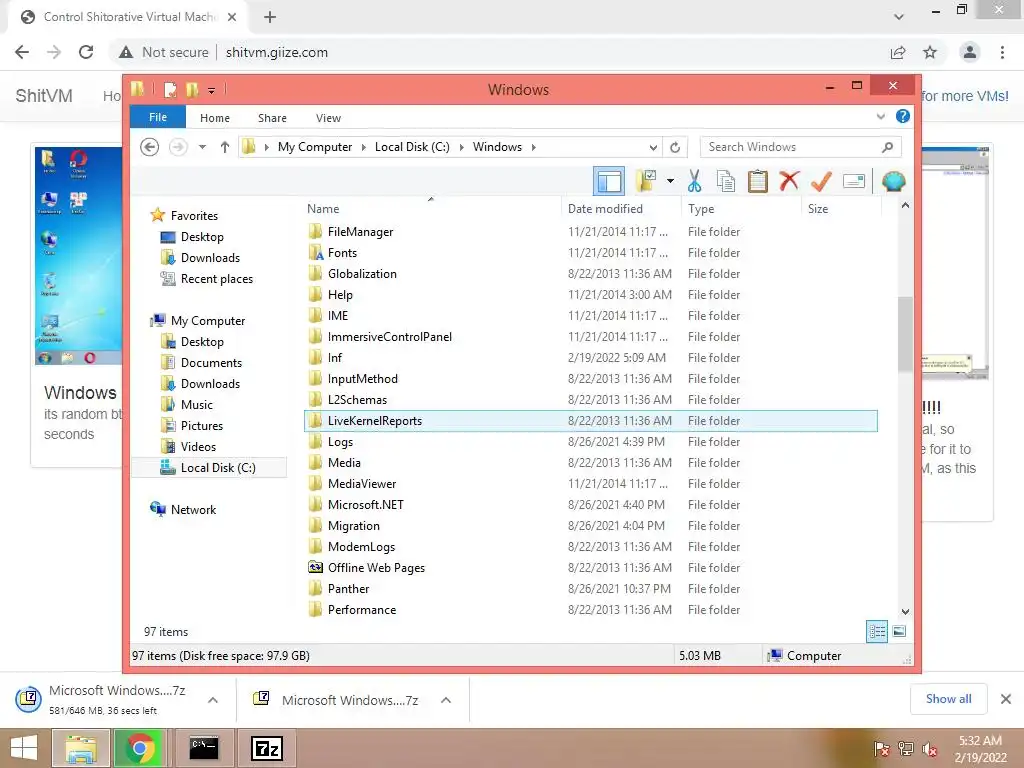Screen dimensions: 1024x768
Task: Toggle the navigation pane layout icon
Action: 609,181
